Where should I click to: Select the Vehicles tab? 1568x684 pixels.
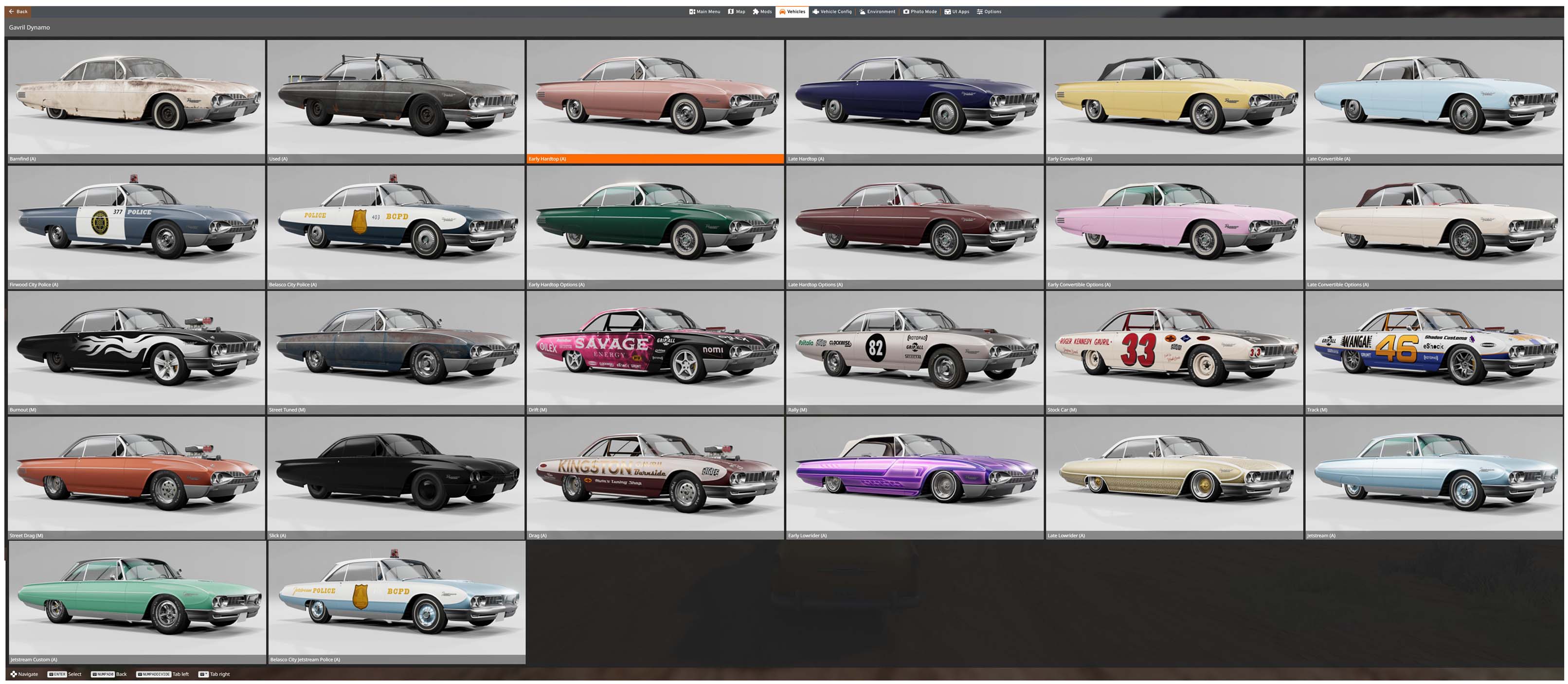pyautogui.click(x=792, y=12)
